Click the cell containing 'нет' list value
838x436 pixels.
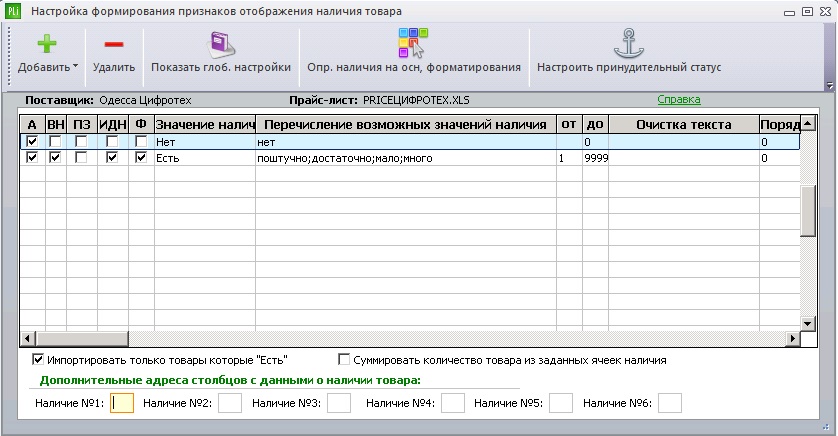click(406, 142)
